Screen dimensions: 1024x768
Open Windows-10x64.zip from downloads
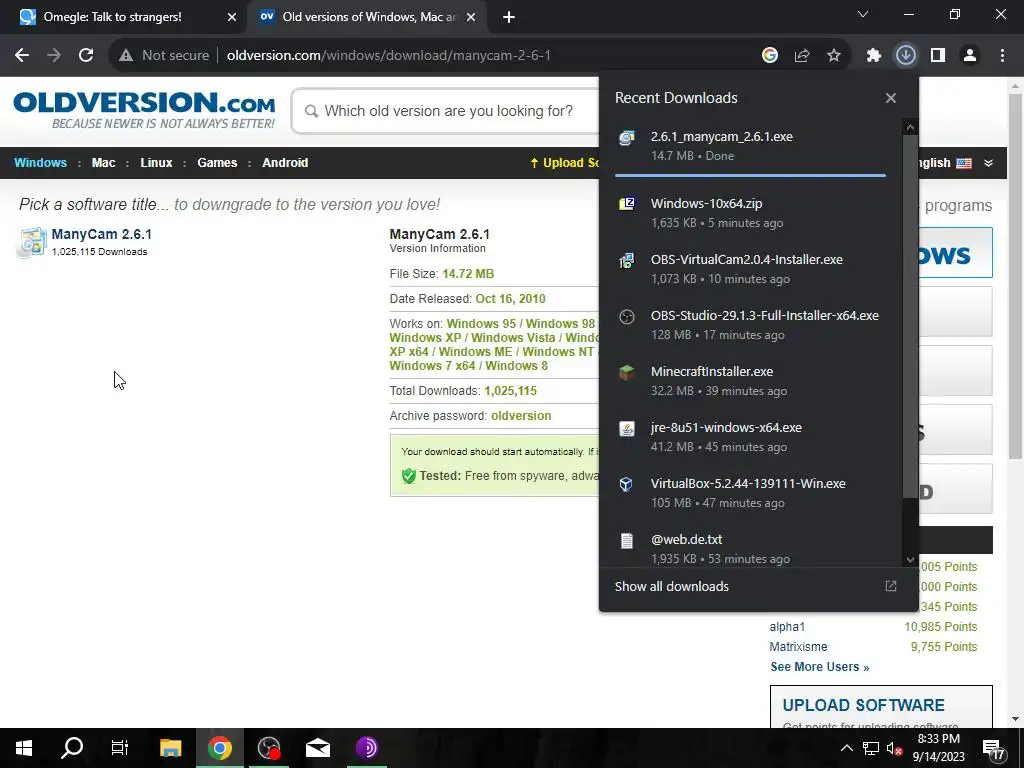click(x=750, y=213)
